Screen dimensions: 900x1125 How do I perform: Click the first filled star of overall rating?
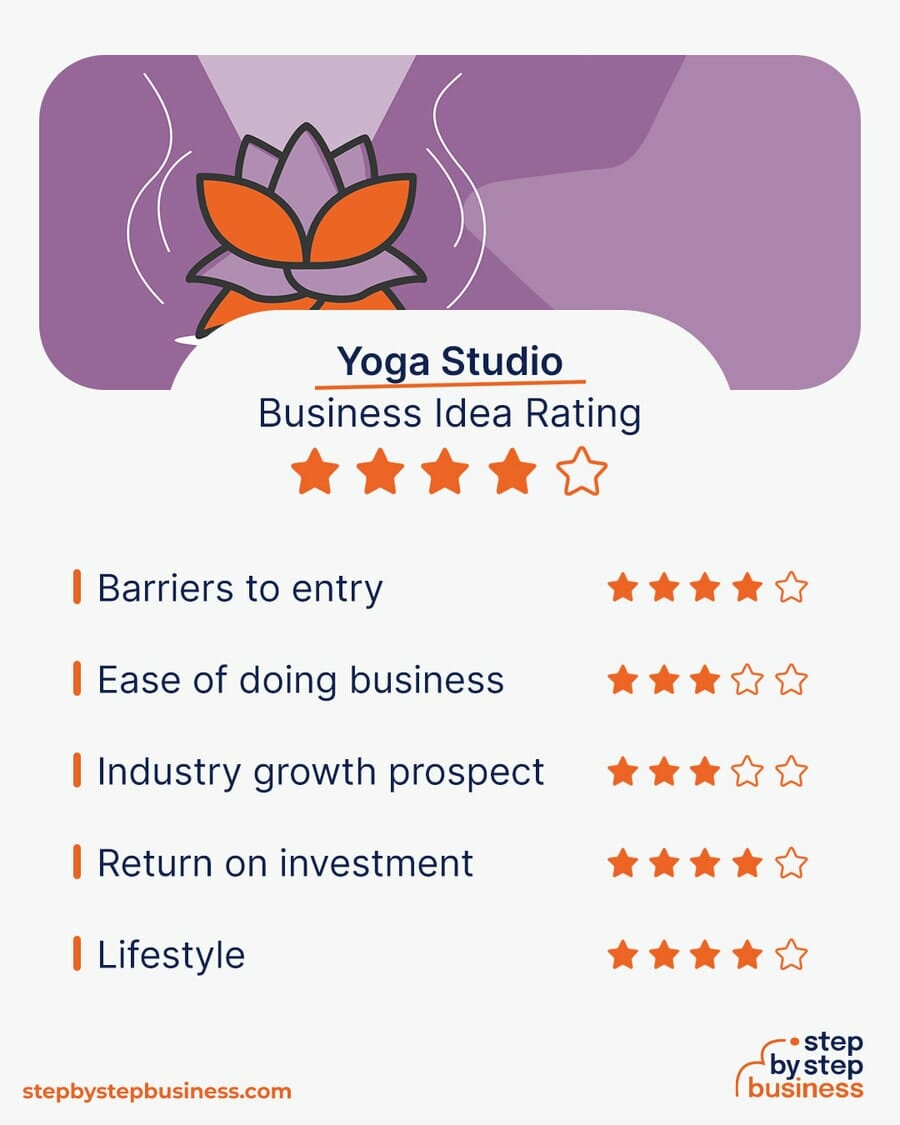coord(315,471)
